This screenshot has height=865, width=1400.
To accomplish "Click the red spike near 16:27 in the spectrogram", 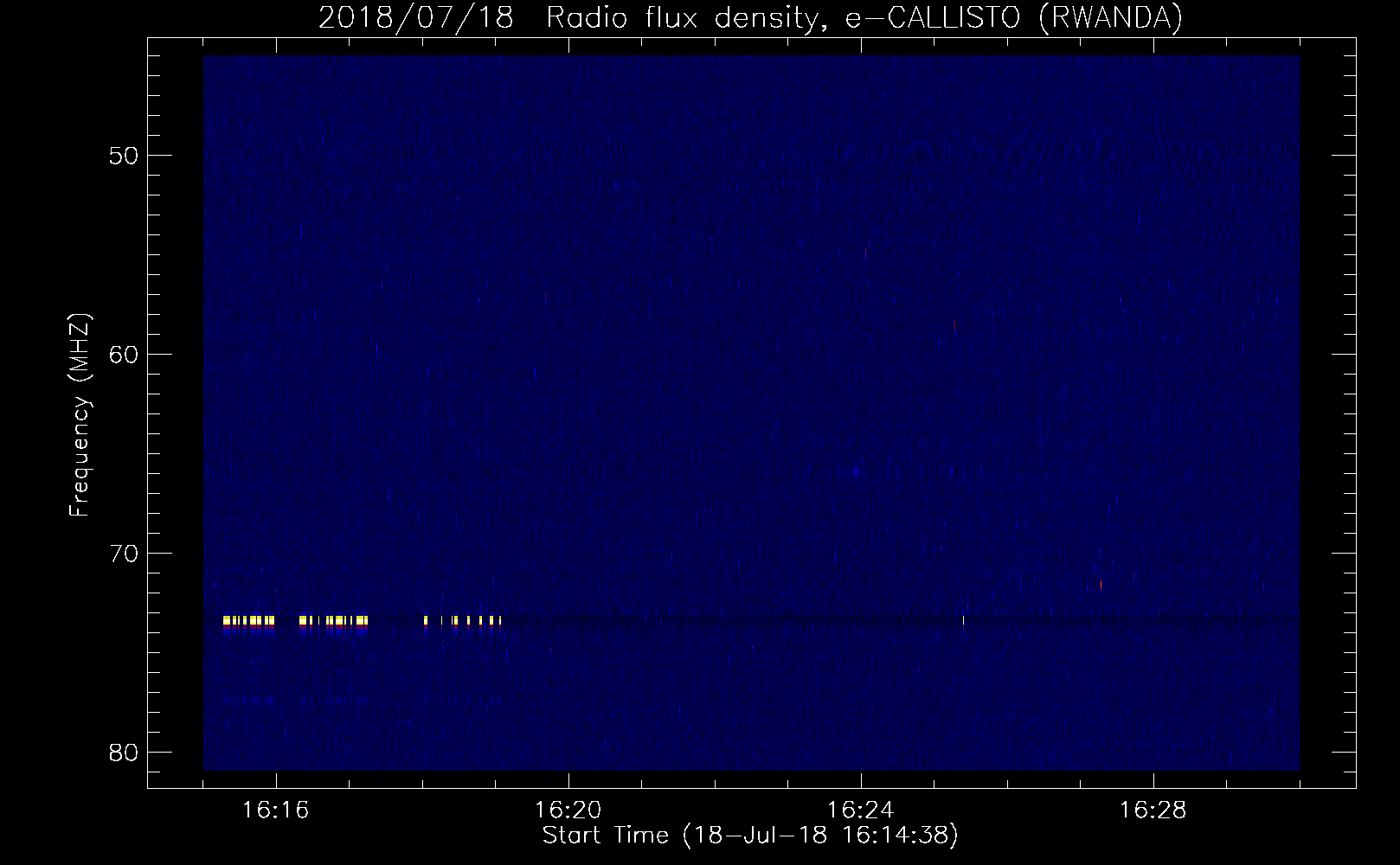I will (x=1101, y=585).
